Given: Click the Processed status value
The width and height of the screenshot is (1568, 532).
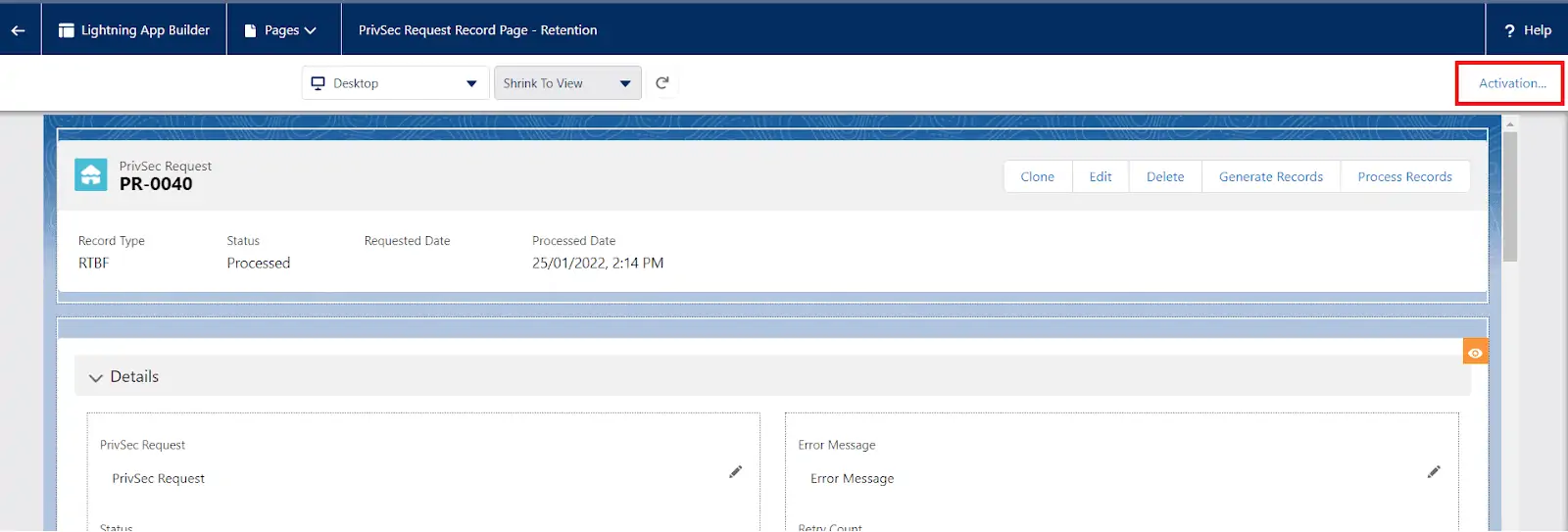Looking at the screenshot, I should coord(259,263).
